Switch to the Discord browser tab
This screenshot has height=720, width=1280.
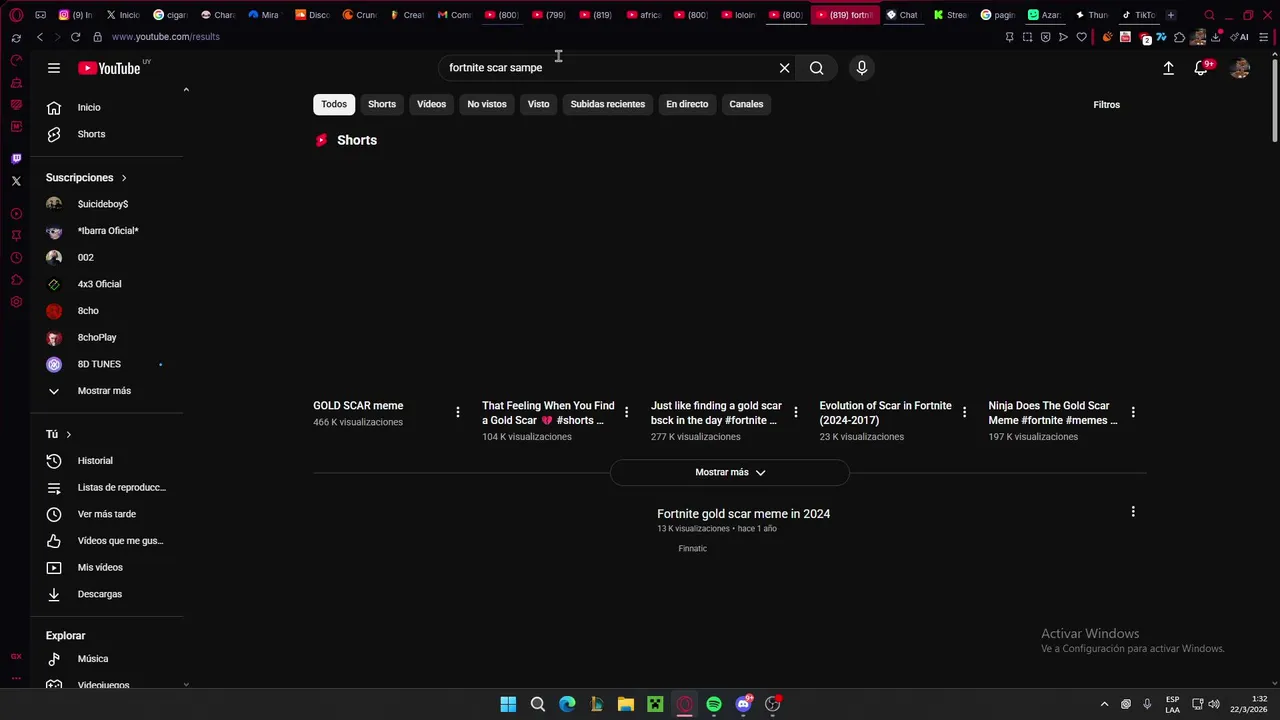click(313, 15)
